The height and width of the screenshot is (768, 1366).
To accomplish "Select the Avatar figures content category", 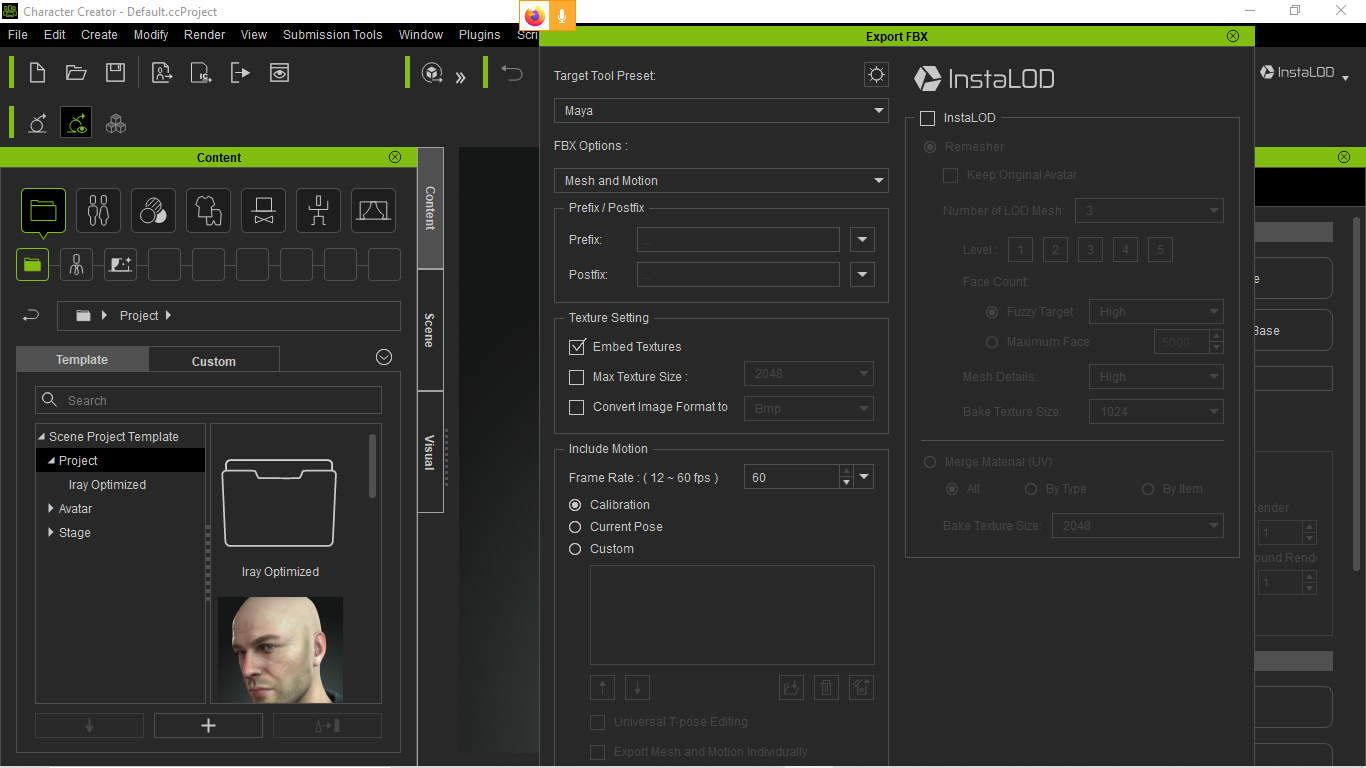I will [x=98, y=210].
